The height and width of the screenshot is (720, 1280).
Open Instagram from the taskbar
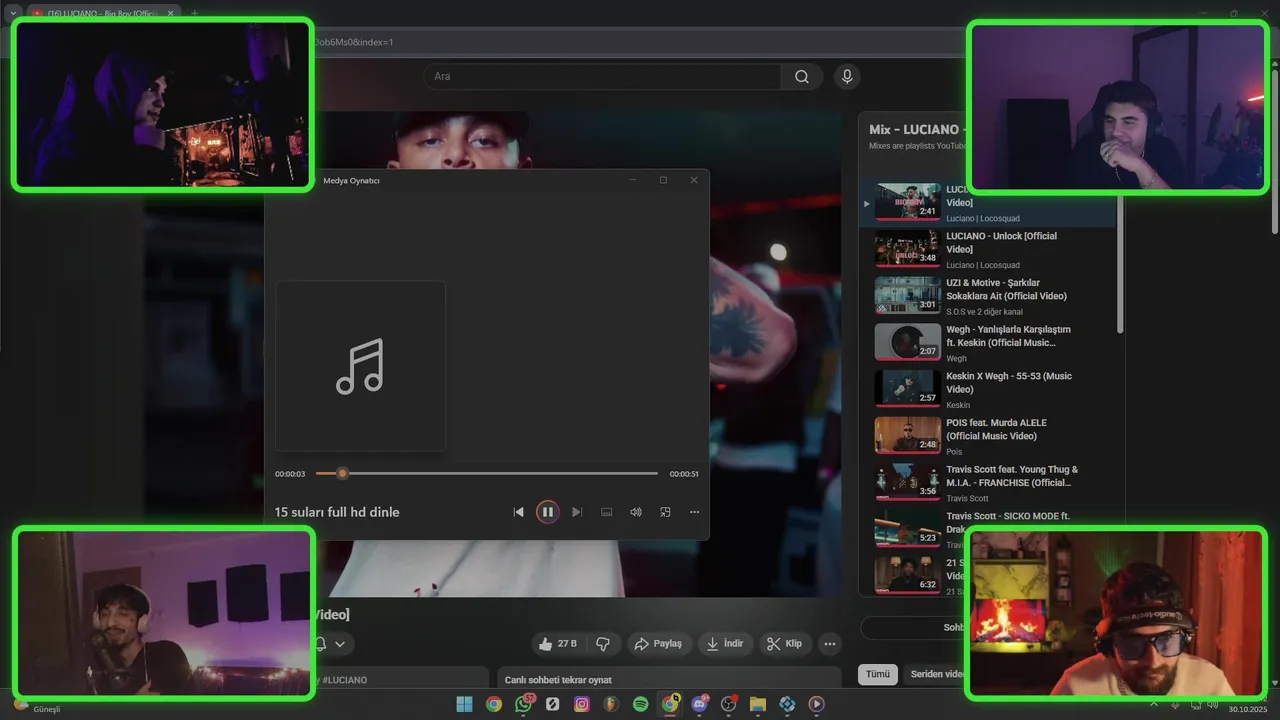(x=582, y=704)
